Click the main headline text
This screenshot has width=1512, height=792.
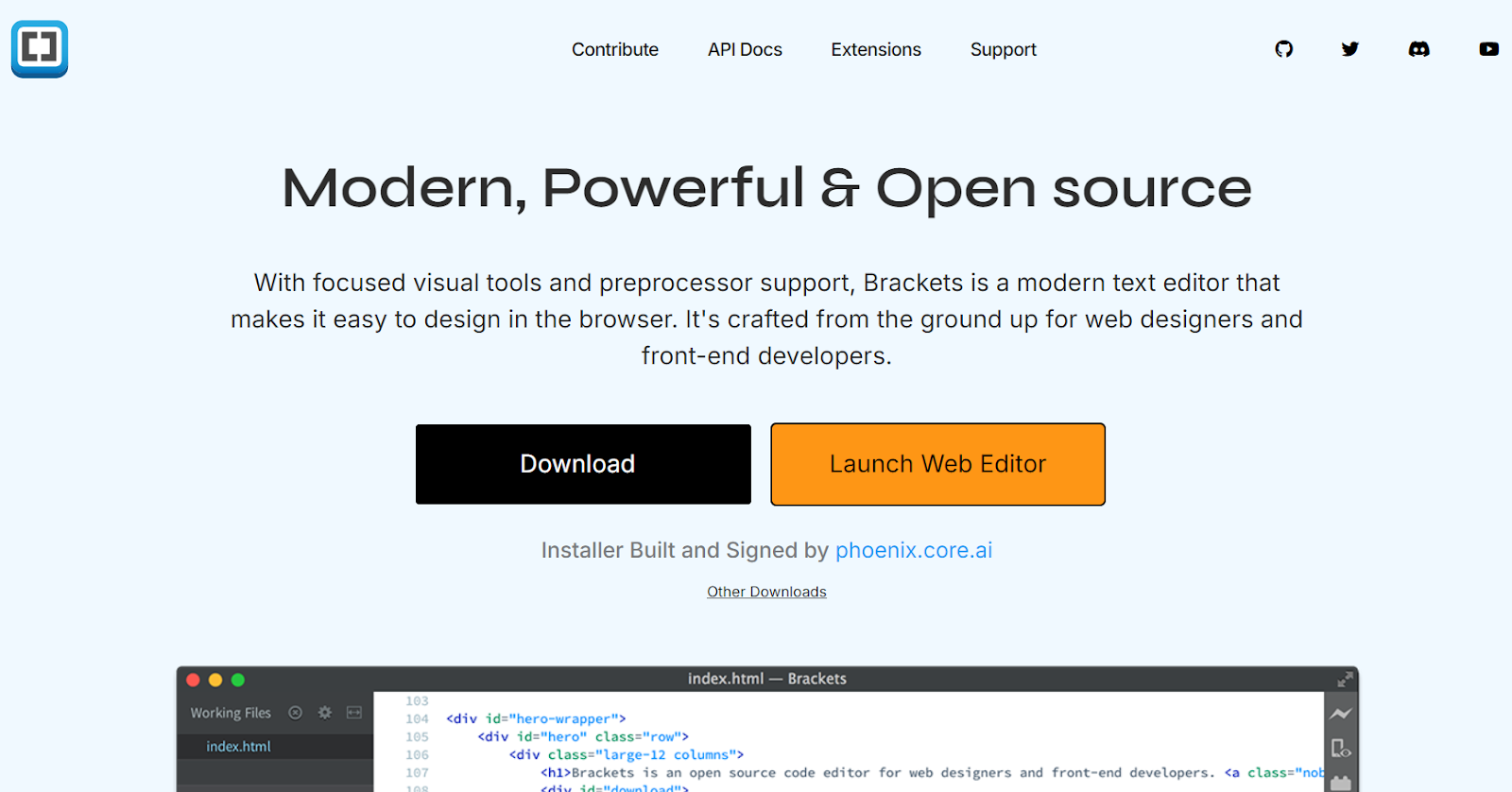pos(766,187)
